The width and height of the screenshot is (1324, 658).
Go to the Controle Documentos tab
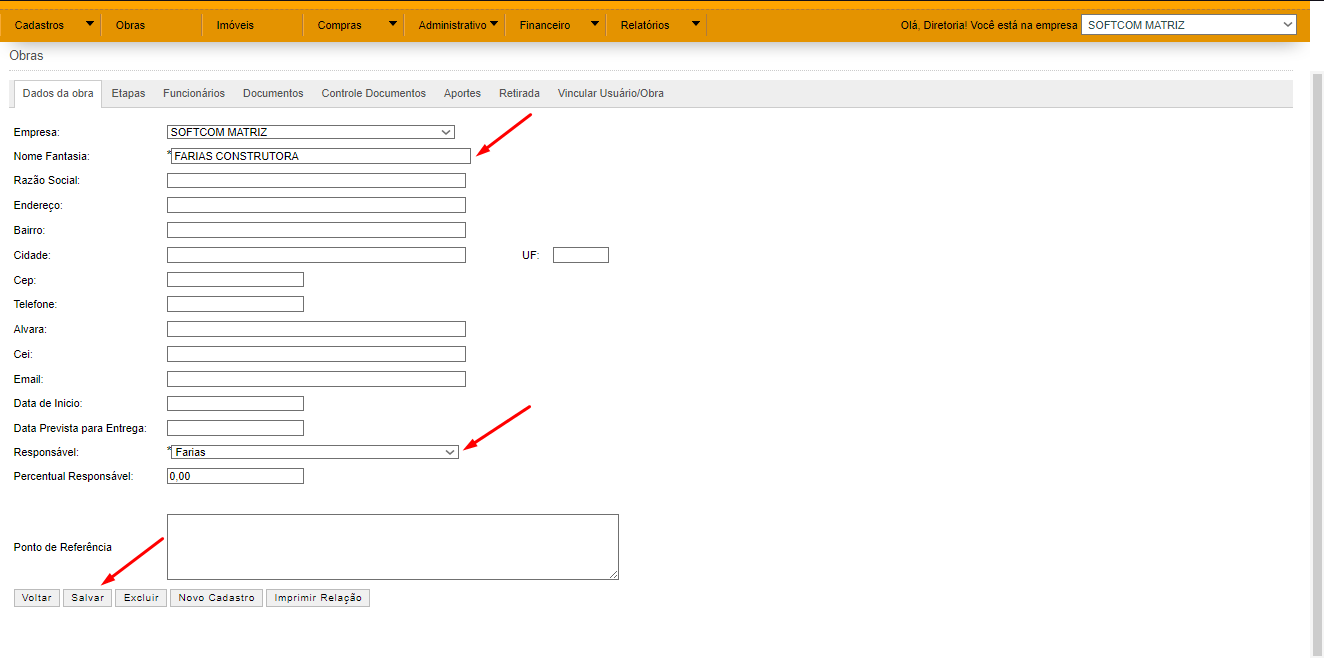[373, 93]
